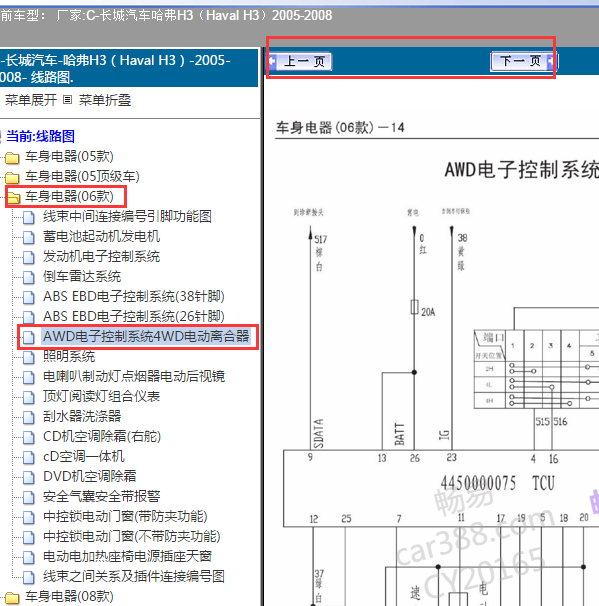Click the 4450000075 TCU label in diagram

pyautogui.click(x=498, y=483)
